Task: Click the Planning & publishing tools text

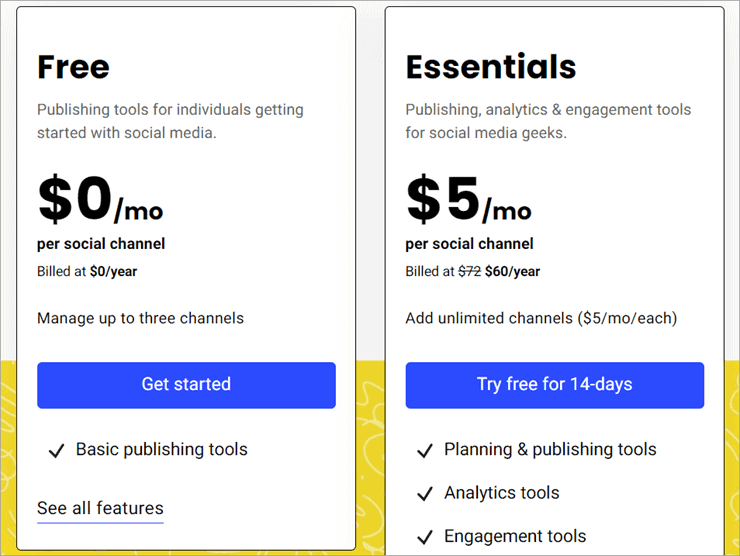Action: (550, 450)
